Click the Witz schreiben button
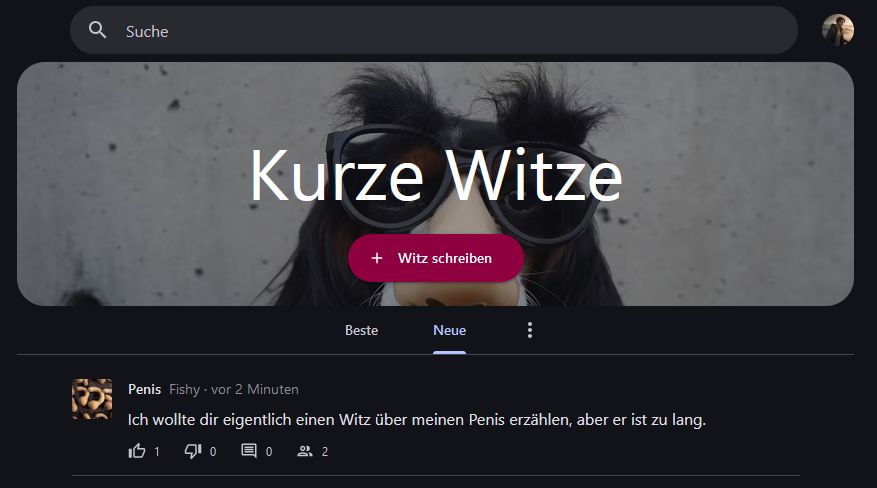This screenshot has height=488, width=877. (436, 258)
